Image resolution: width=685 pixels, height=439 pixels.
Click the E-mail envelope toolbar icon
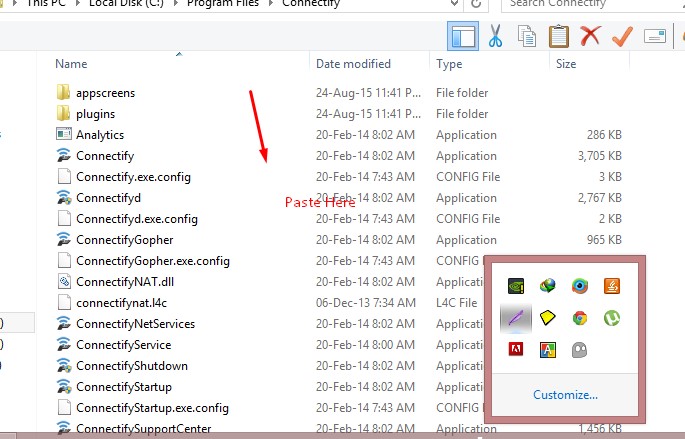(x=655, y=36)
